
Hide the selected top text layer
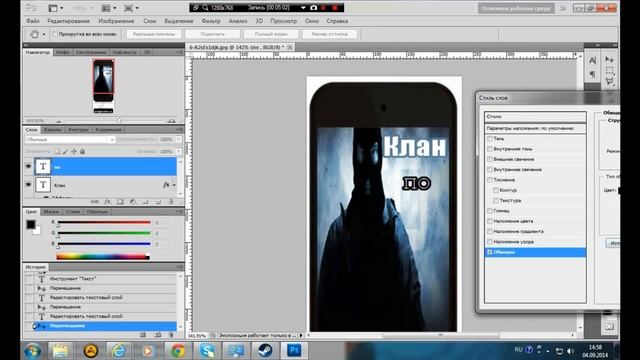(x=28, y=167)
